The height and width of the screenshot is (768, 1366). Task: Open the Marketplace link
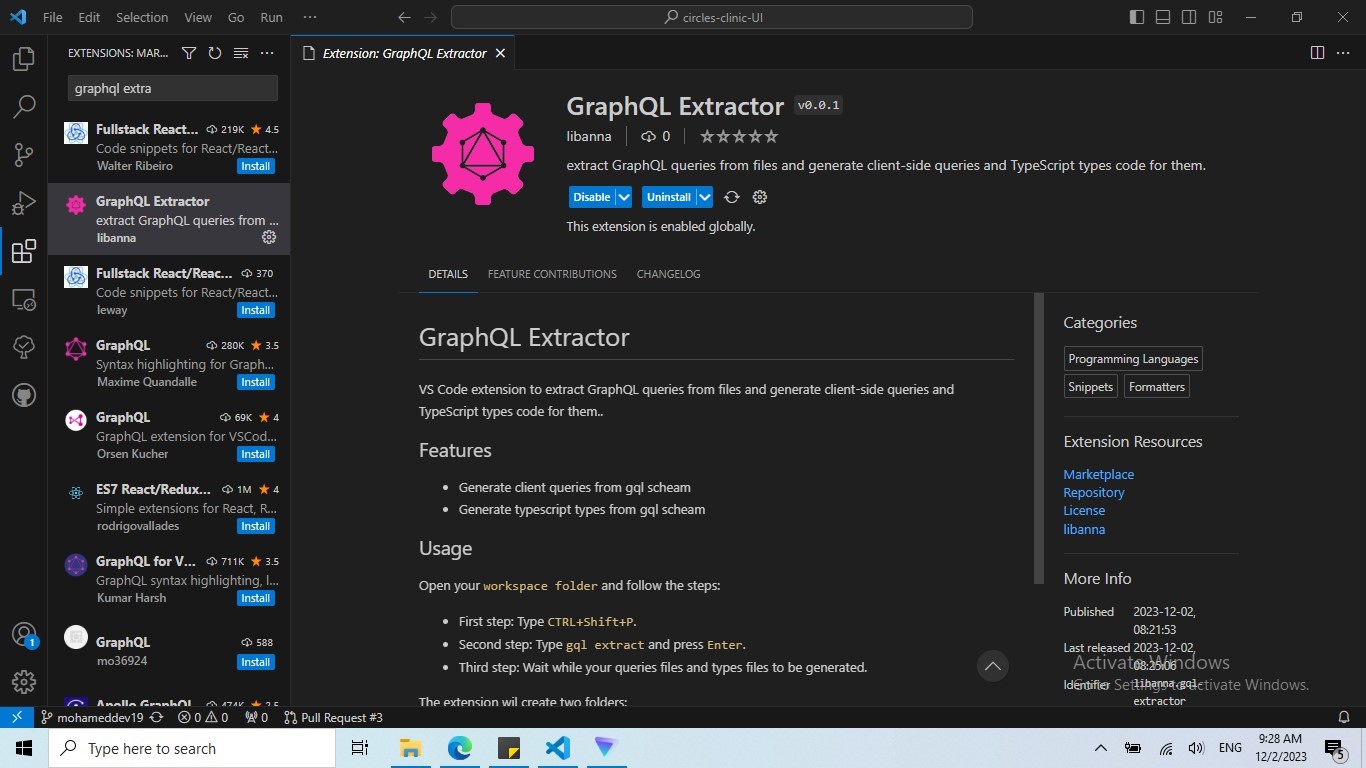coord(1098,474)
